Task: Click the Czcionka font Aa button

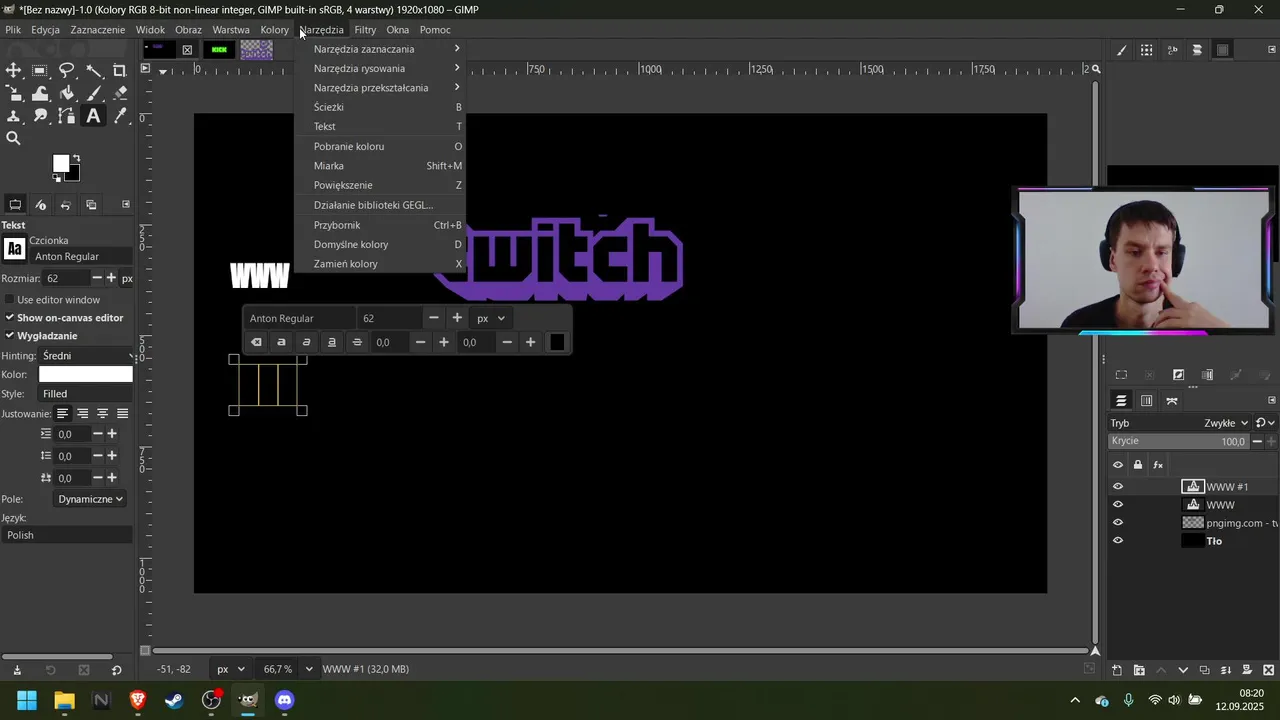Action: point(14,249)
